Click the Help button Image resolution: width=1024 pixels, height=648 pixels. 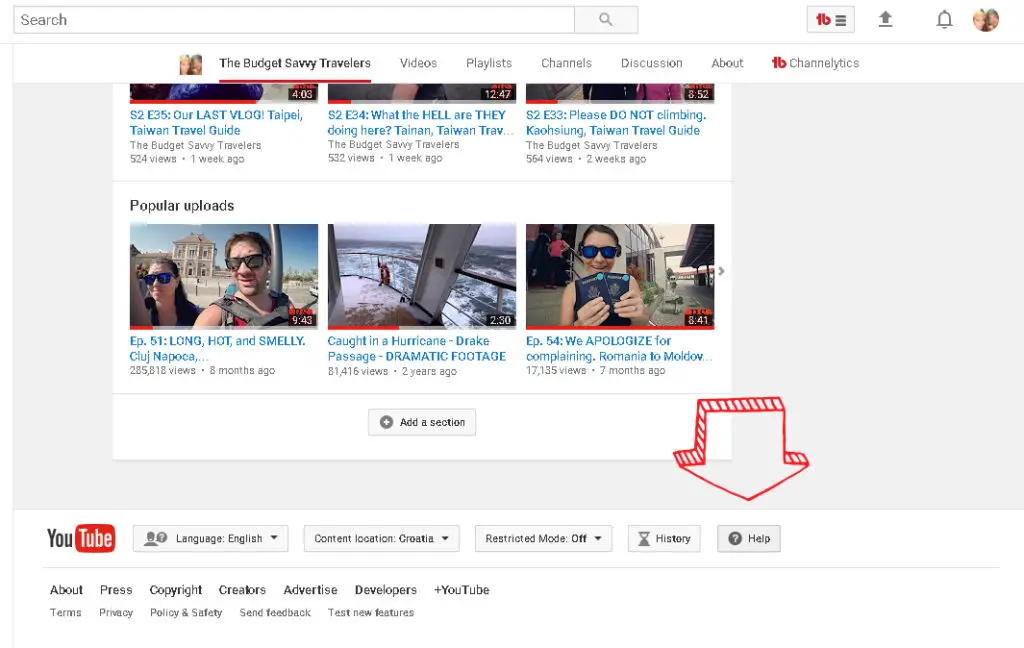[749, 538]
